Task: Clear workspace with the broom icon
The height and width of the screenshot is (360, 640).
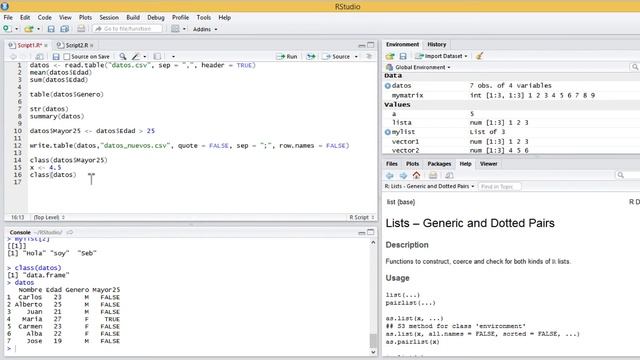Action: click(480, 56)
